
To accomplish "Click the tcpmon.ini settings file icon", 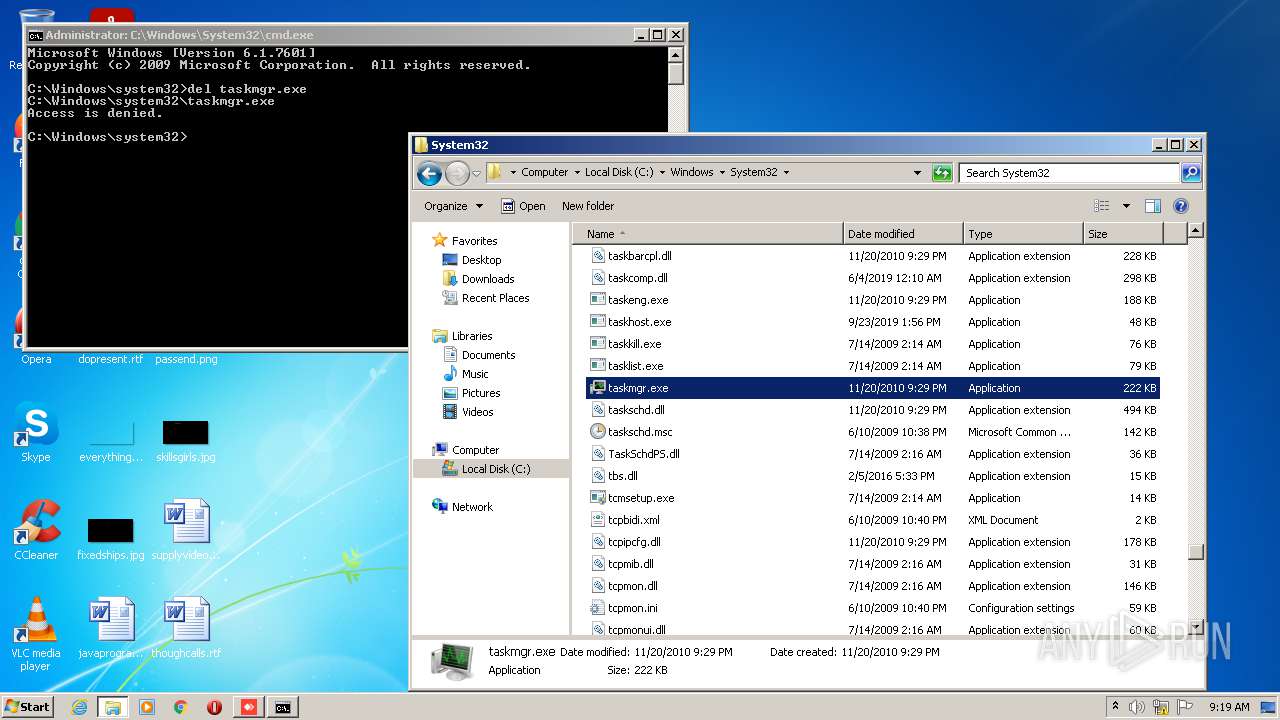I will point(598,608).
